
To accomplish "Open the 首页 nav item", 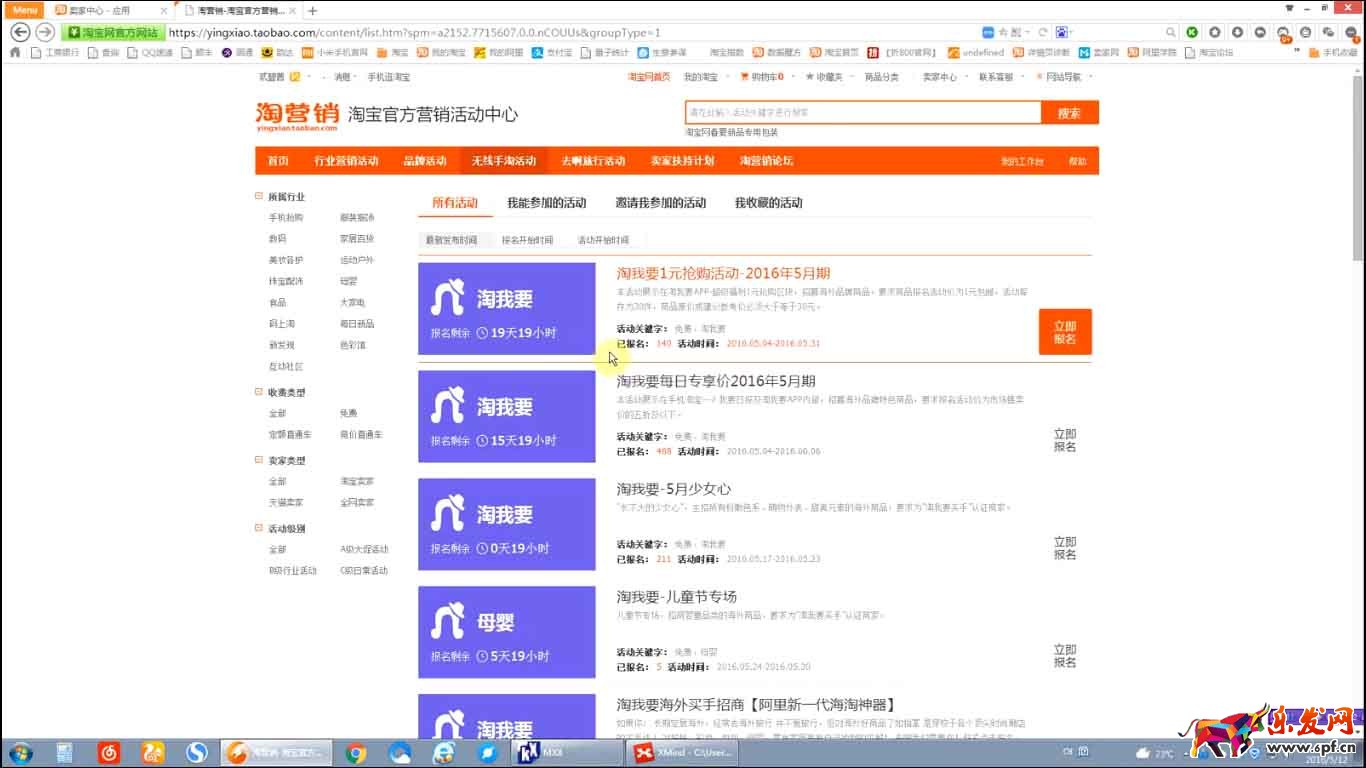I will click(x=278, y=161).
